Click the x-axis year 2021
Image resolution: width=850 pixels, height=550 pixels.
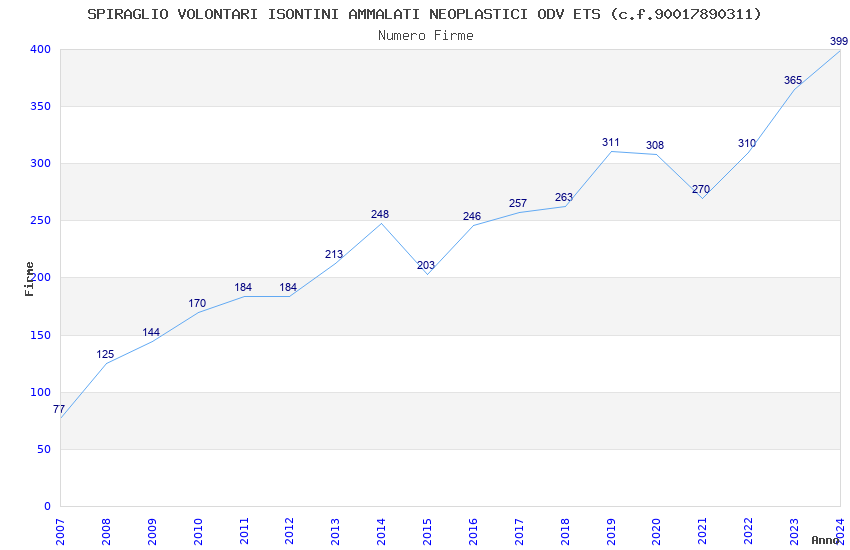click(702, 532)
